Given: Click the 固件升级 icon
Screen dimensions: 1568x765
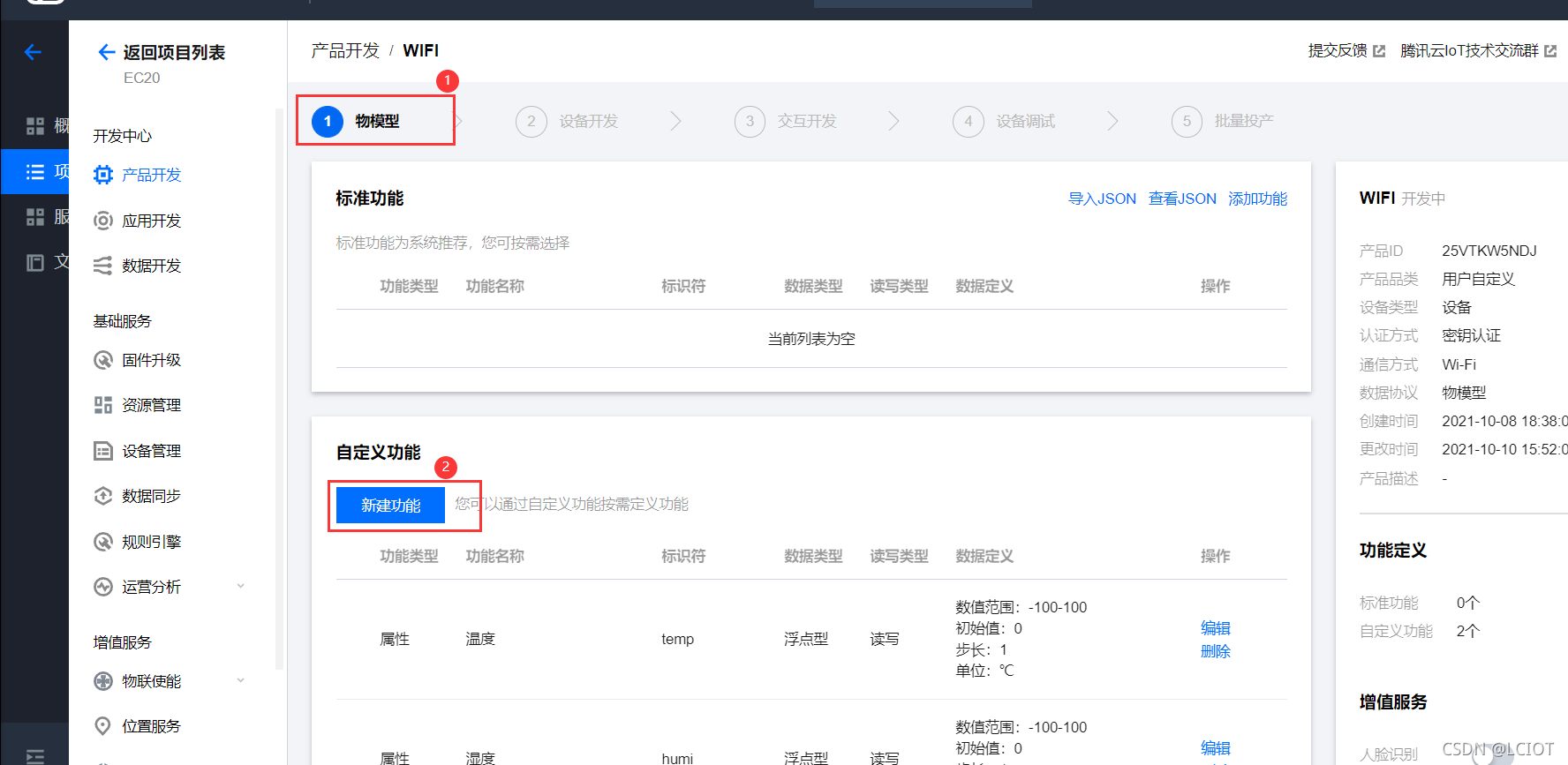Looking at the screenshot, I should pyautogui.click(x=103, y=360).
